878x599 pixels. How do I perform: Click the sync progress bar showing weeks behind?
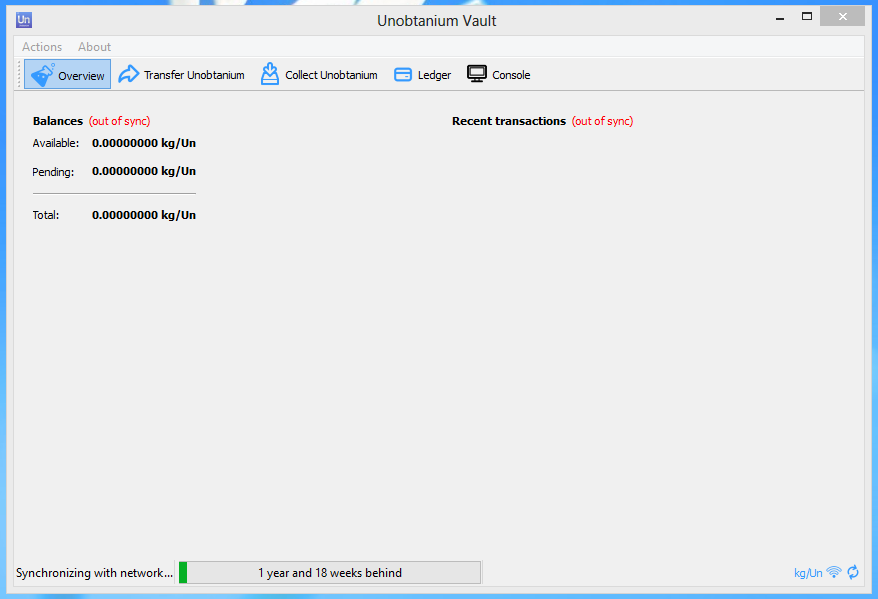pyautogui.click(x=330, y=573)
